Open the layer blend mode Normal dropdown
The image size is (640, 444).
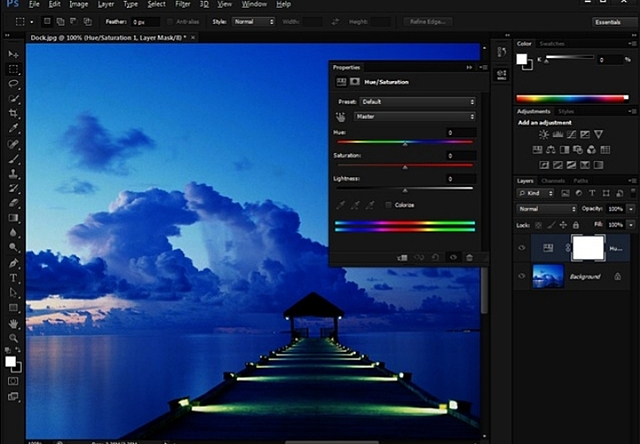547,209
